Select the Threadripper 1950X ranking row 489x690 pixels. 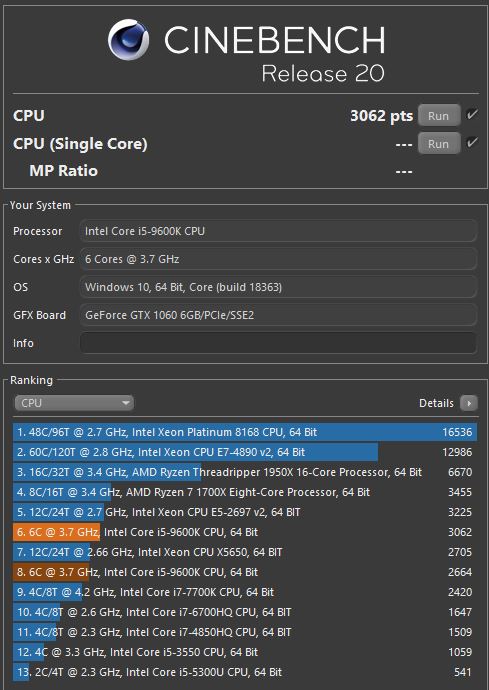[x=245, y=472]
